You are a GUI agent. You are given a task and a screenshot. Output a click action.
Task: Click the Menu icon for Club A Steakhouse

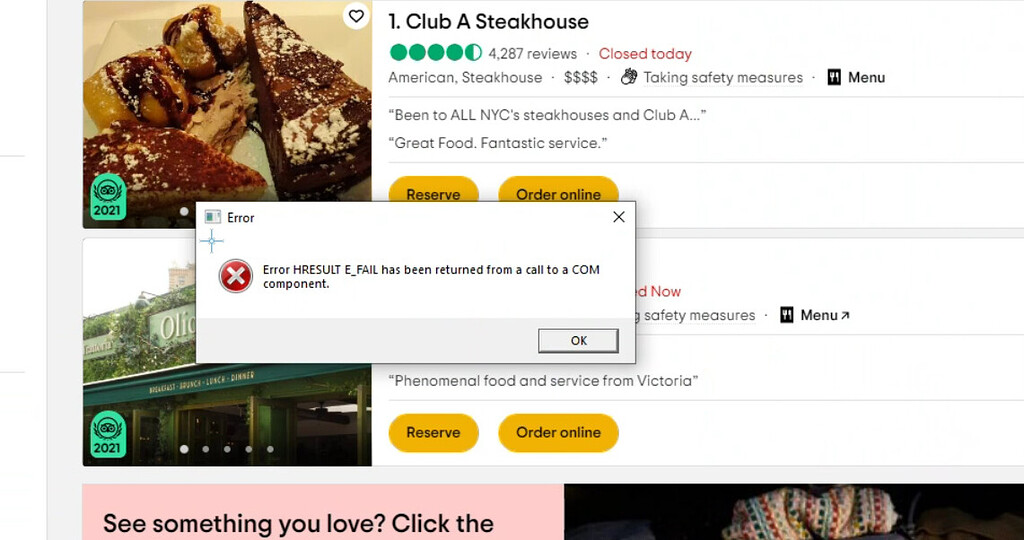click(834, 77)
